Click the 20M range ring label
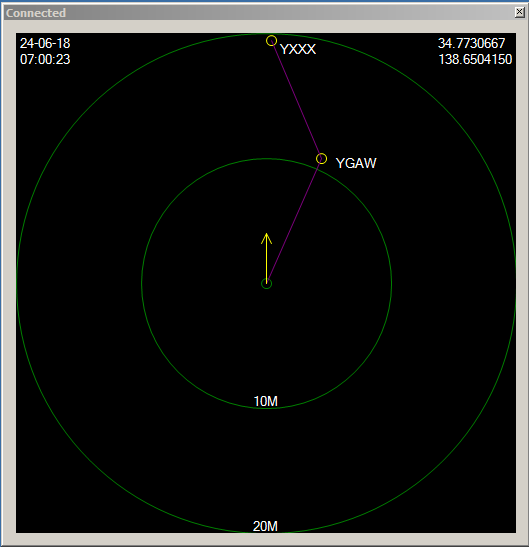The width and height of the screenshot is (529, 547). tap(265, 526)
